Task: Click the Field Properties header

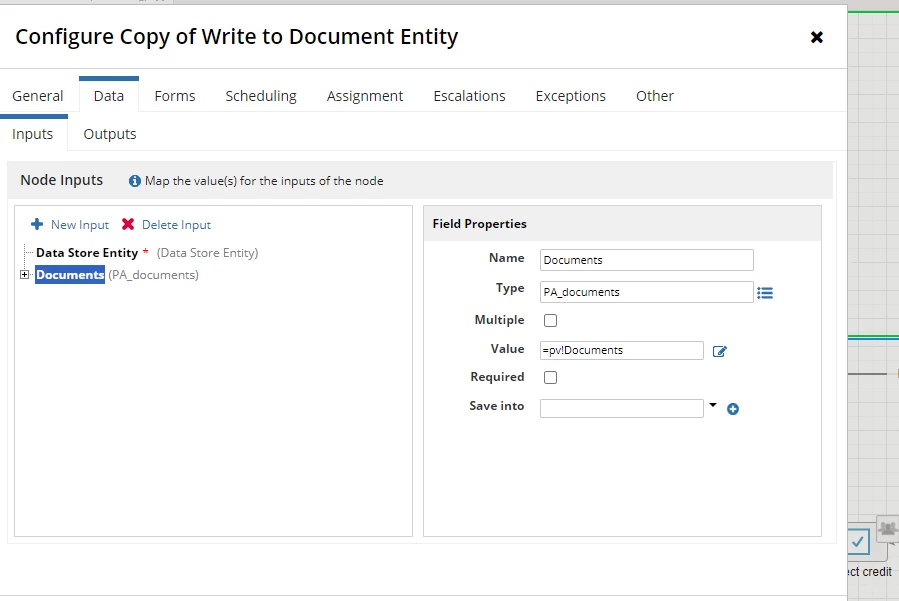Action: [479, 224]
